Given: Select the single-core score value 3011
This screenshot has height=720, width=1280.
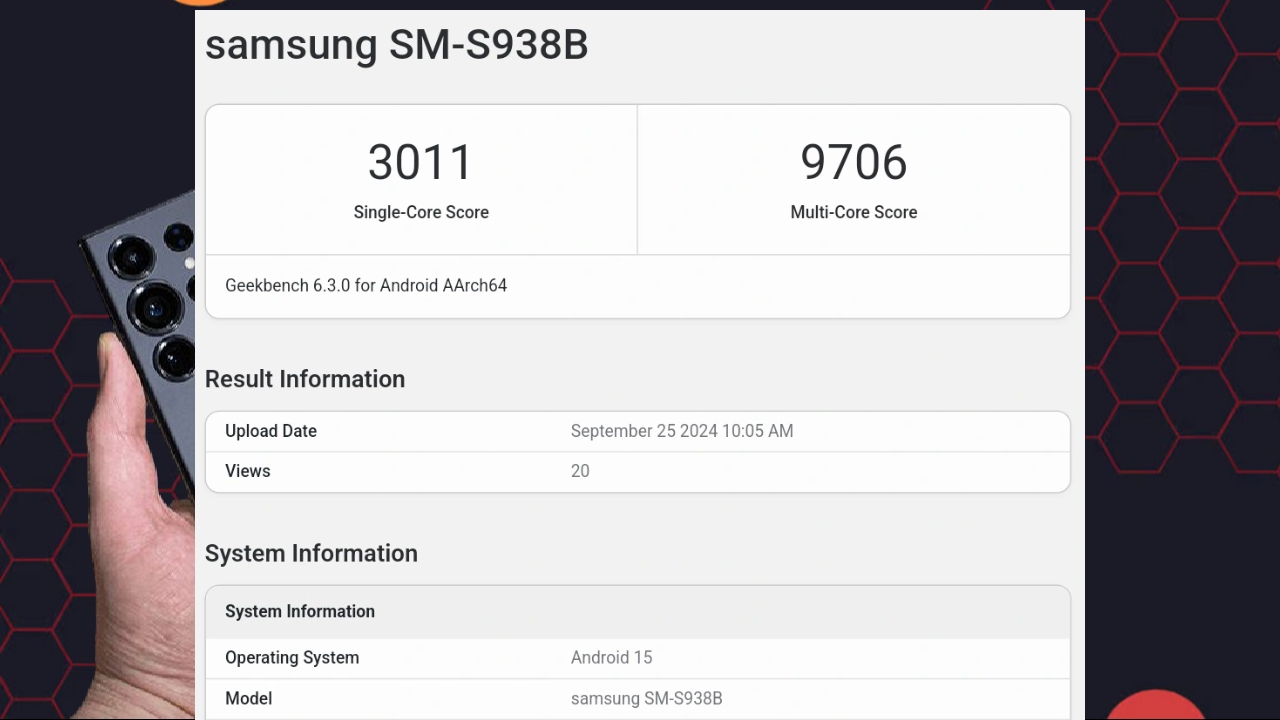Looking at the screenshot, I should point(420,162).
